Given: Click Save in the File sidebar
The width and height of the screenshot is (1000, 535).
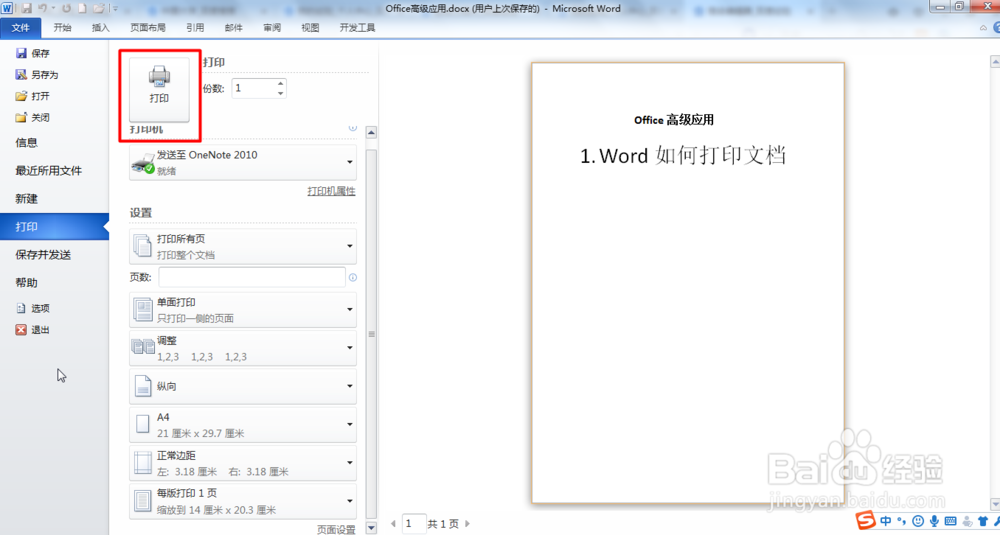Looking at the screenshot, I should pyautogui.click(x=33, y=53).
